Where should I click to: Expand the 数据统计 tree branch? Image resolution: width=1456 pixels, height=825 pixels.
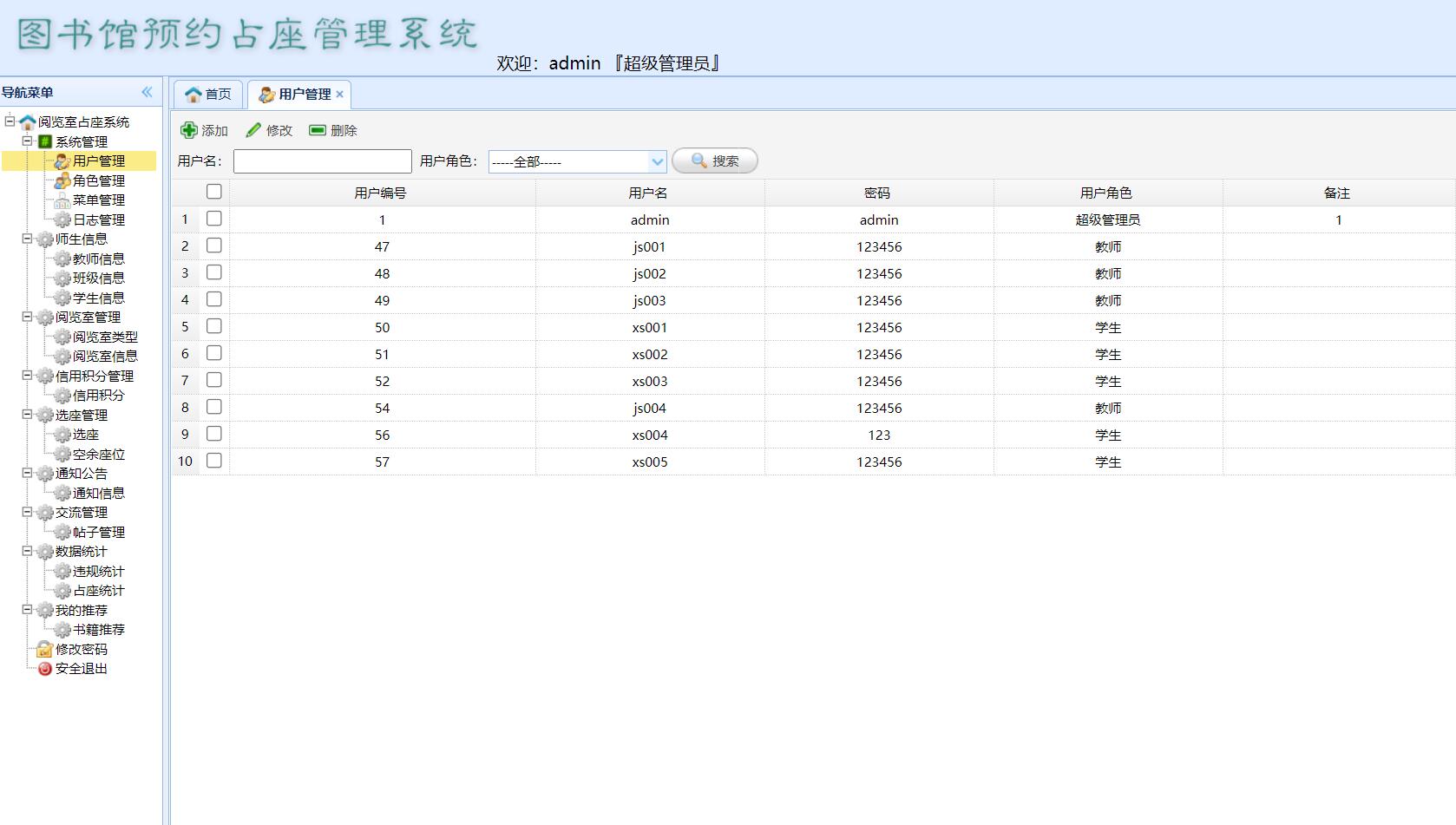pos(29,552)
